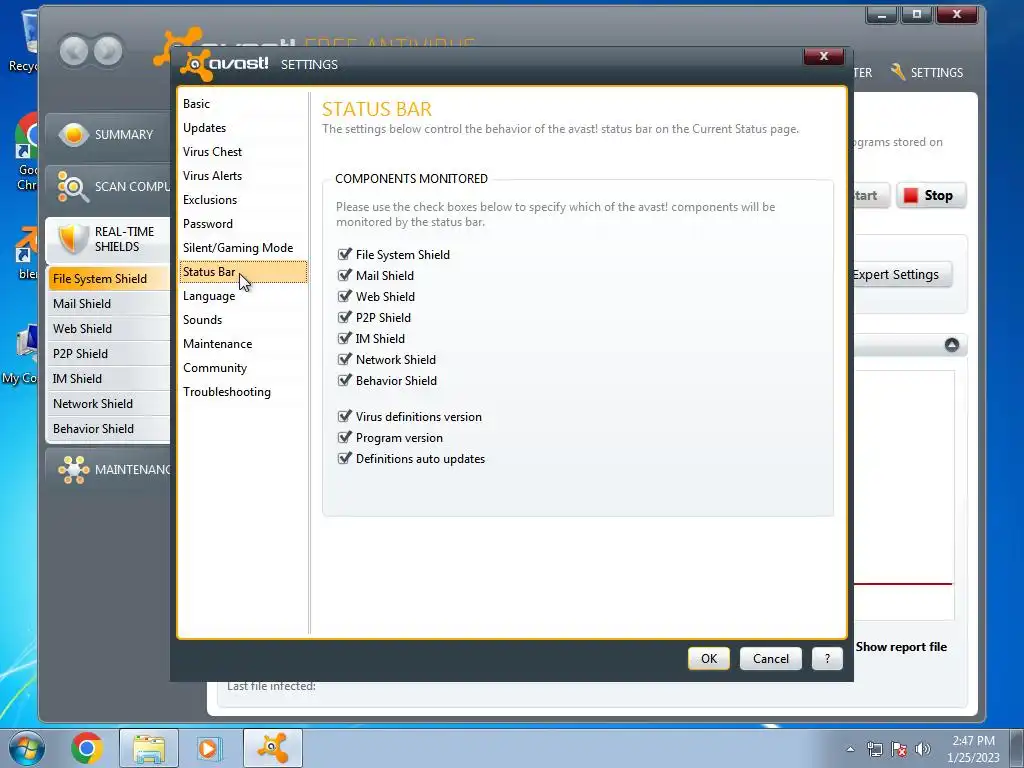Image resolution: width=1024 pixels, height=768 pixels.
Task: Click the Scan Computer magnifier icon
Action: coord(72,187)
